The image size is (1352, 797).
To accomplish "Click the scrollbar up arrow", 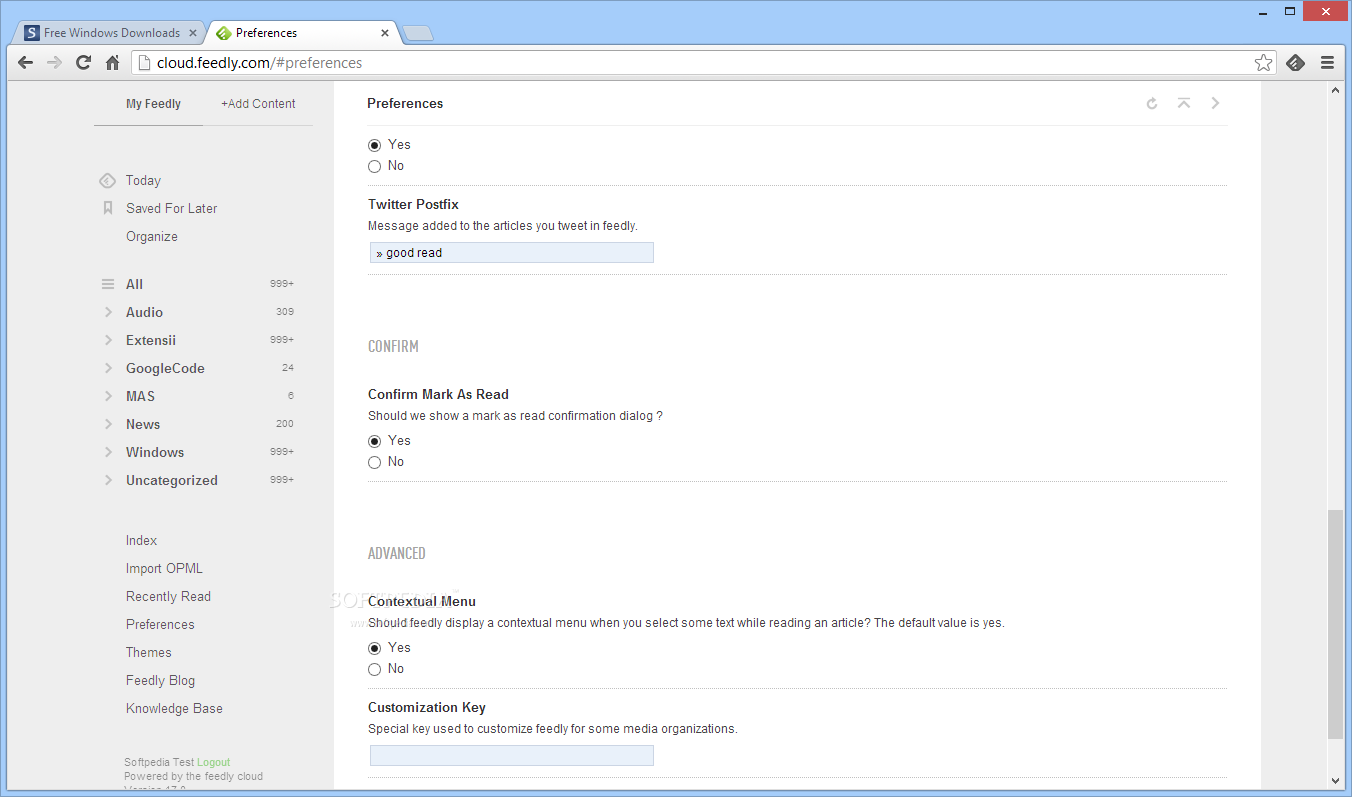I will 1336,90.
